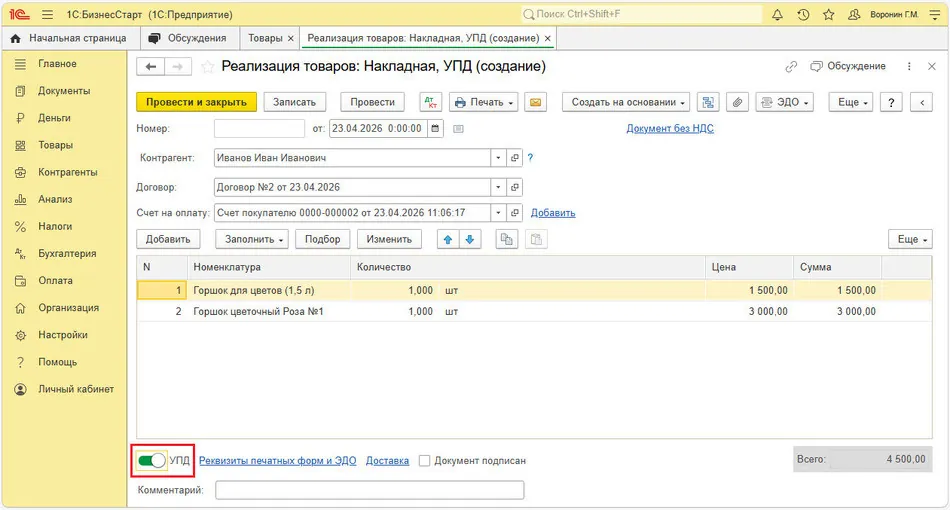Open the ЭДО dropdown menu
The height and width of the screenshot is (510, 950).
785,102
